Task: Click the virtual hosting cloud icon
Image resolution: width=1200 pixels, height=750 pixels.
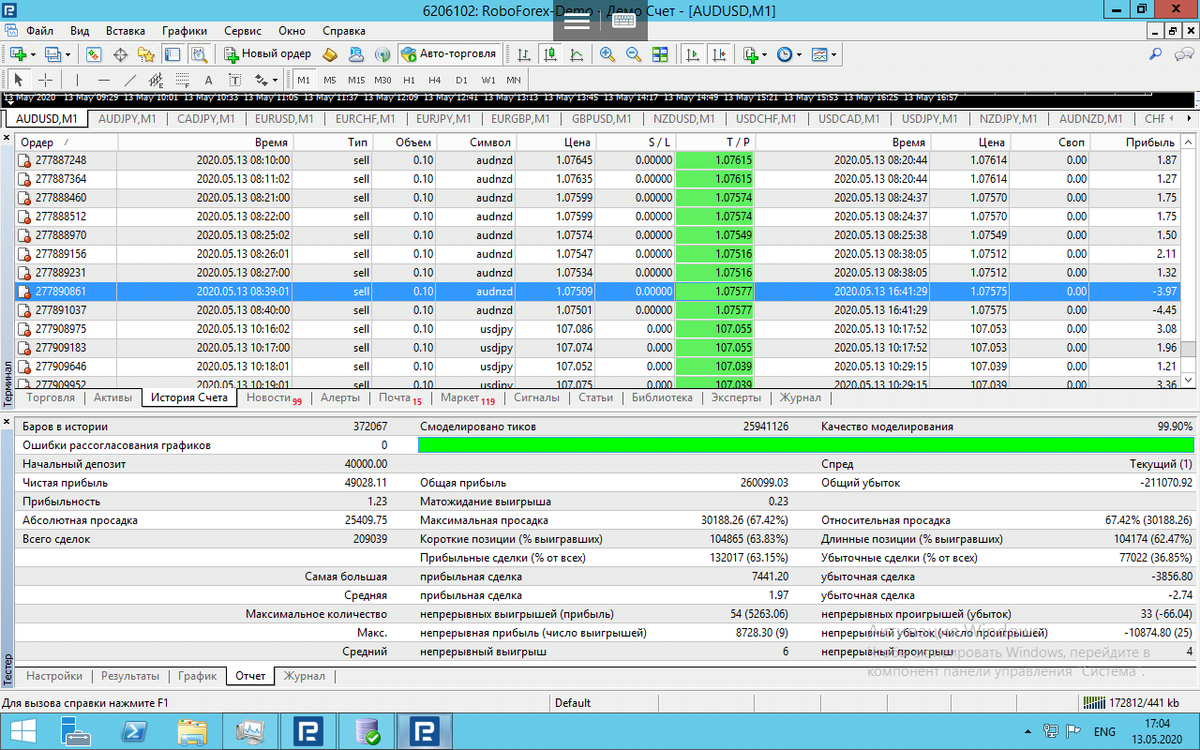Action: 356,54
